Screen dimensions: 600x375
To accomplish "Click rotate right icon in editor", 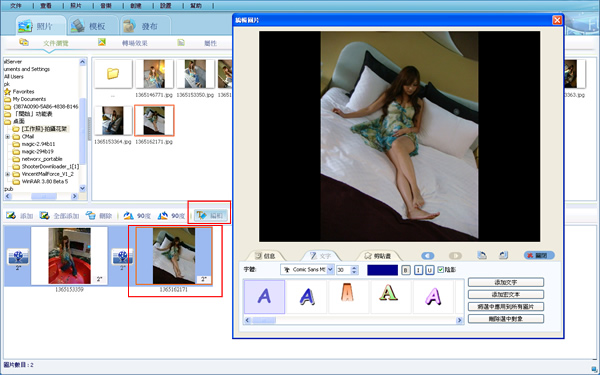I will click(x=504, y=255).
